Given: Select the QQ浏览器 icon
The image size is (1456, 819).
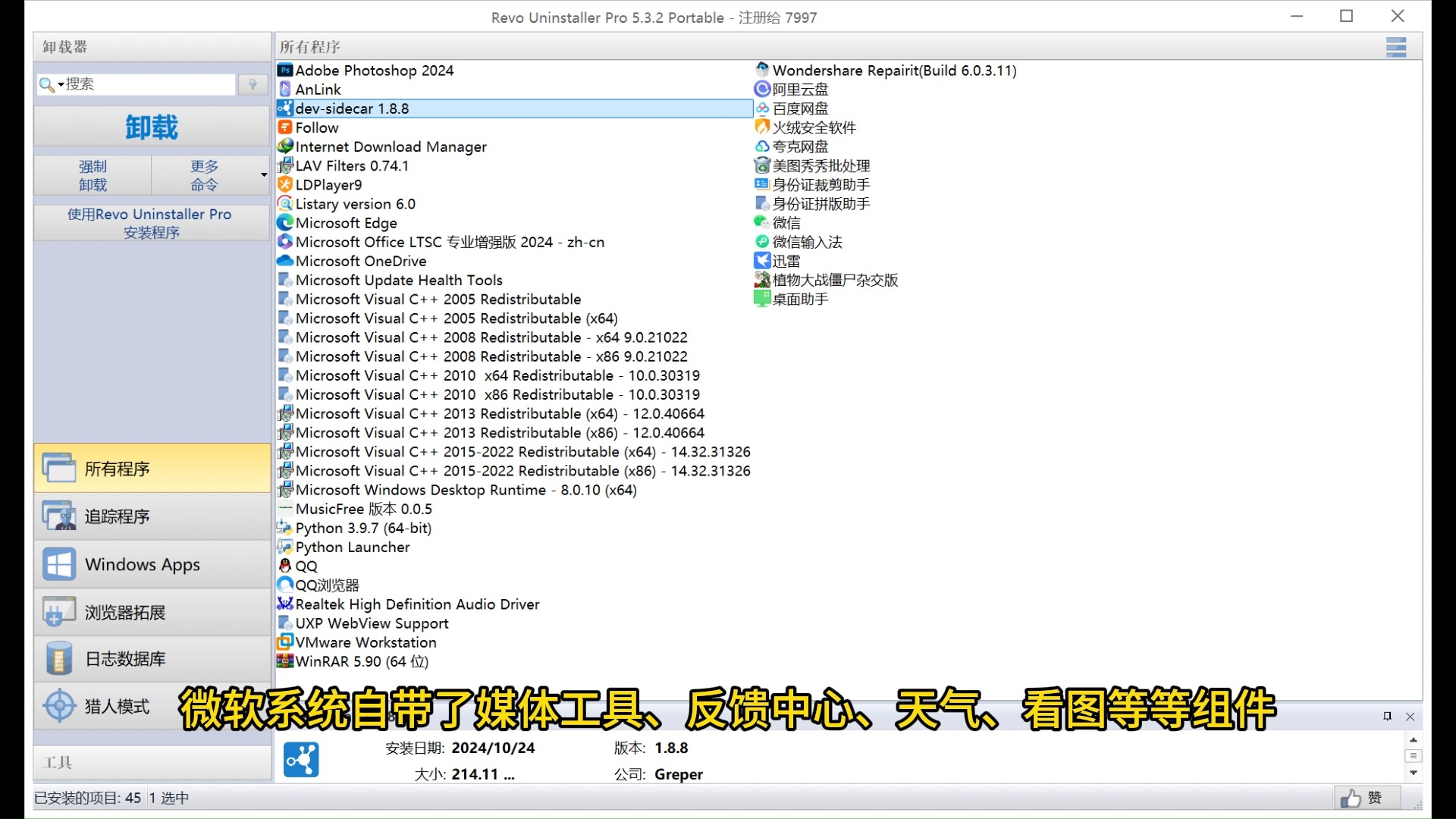Looking at the screenshot, I should click(x=285, y=585).
